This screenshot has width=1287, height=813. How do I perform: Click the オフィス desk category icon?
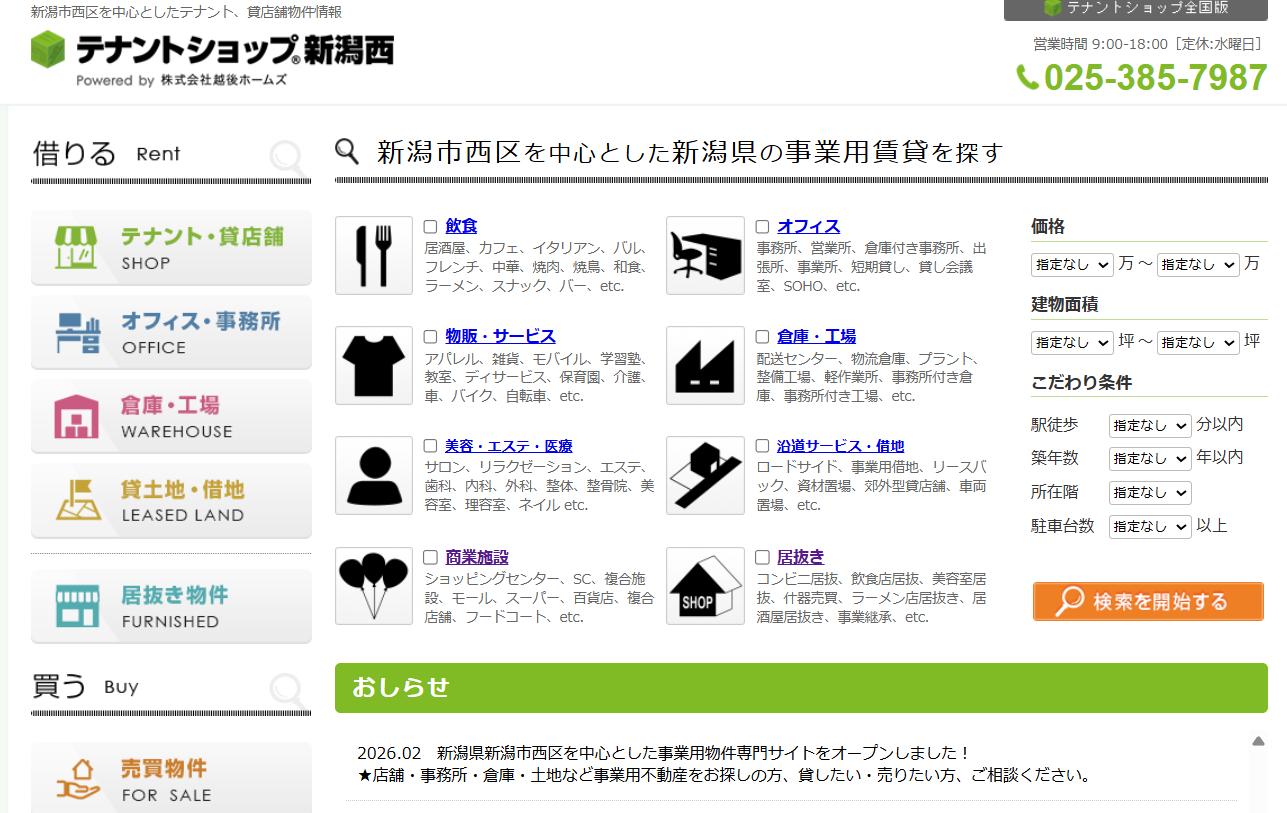705,255
